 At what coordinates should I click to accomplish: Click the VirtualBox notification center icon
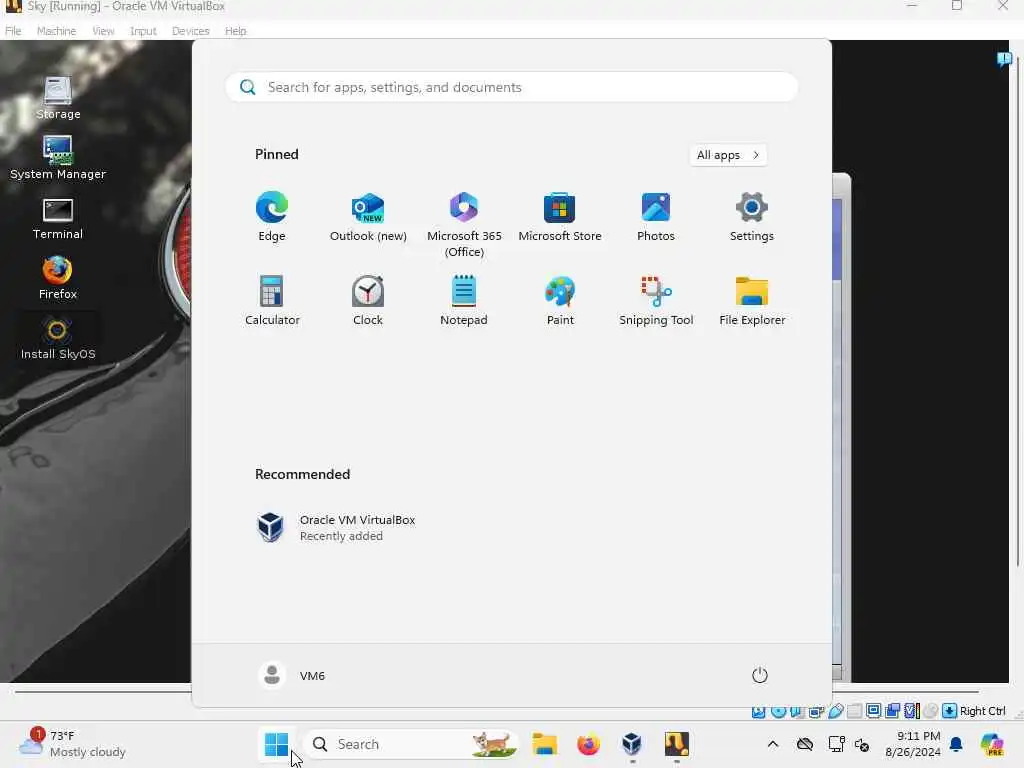[x=1004, y=59]
